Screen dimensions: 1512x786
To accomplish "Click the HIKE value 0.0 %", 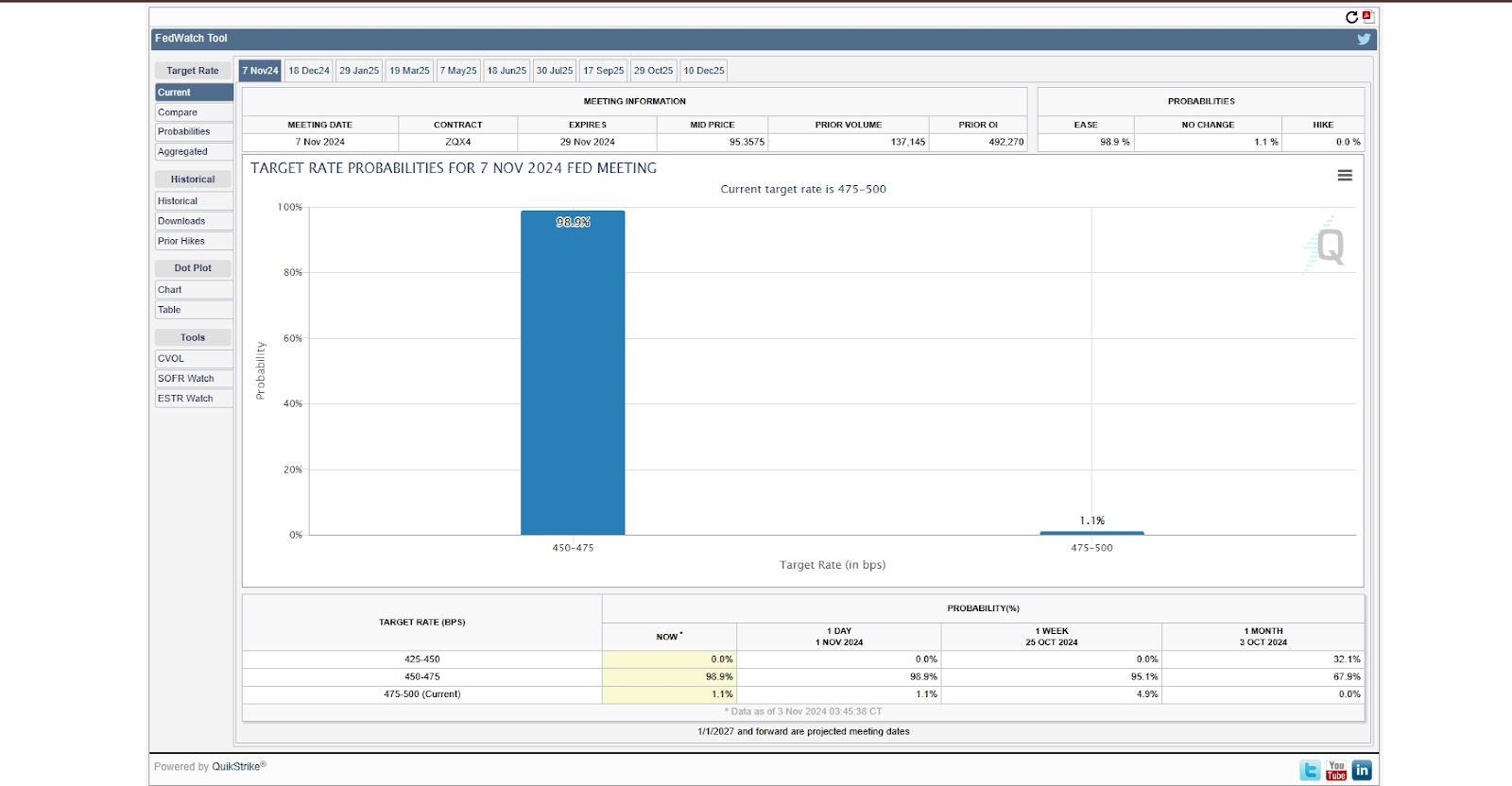I will [1349, 142].
